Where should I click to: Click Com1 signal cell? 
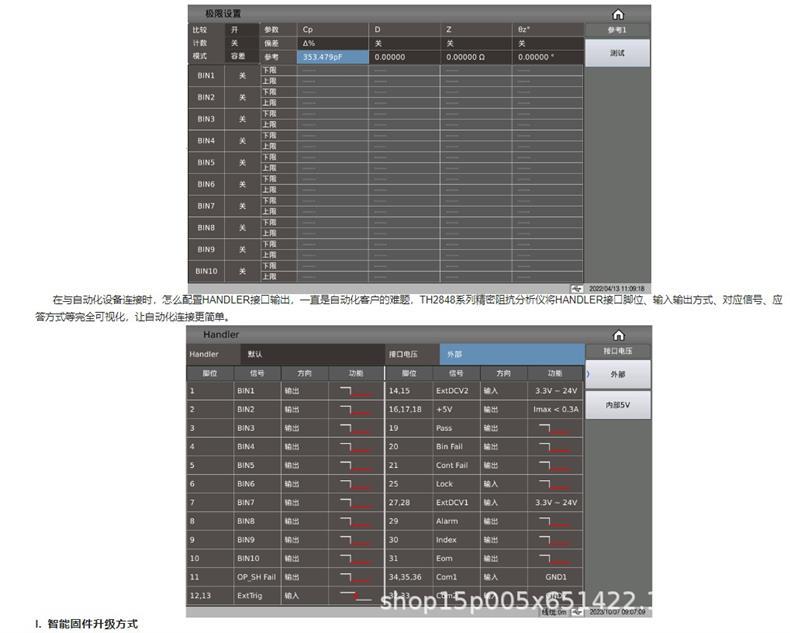click(456, 577)
